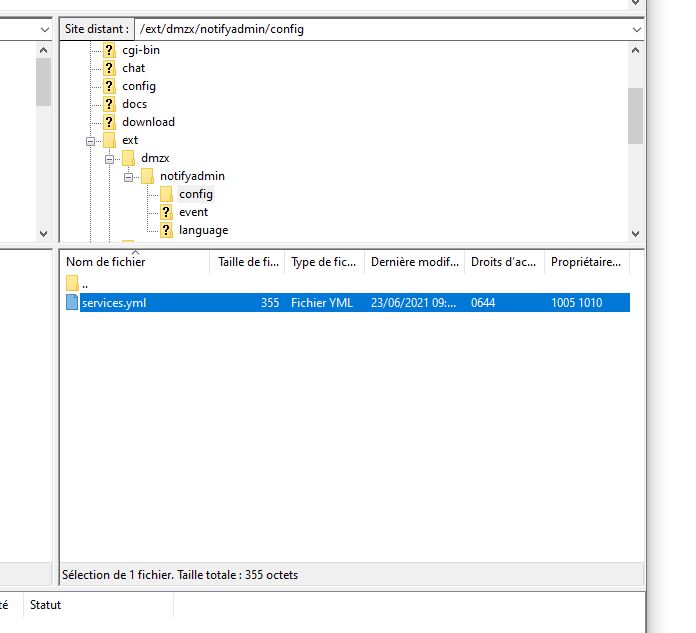Open the local site path dropdown
Viewport: 696px width, 633px height.
44,30
